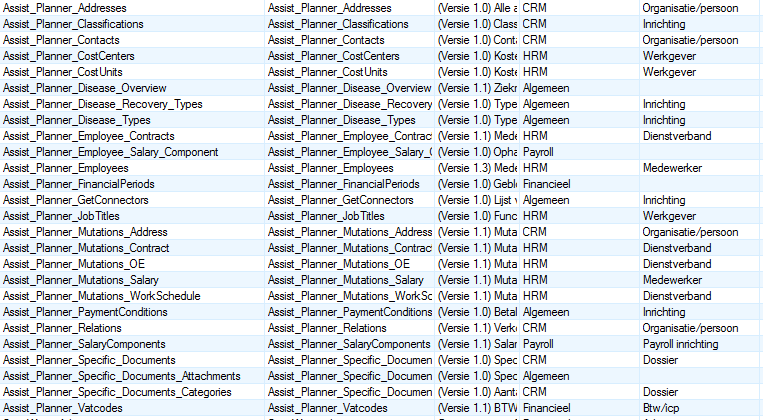The image size is (763, 420).
Task: Click CRM in the Assist_Planner_Addresses row
Action: click(534, 8)
